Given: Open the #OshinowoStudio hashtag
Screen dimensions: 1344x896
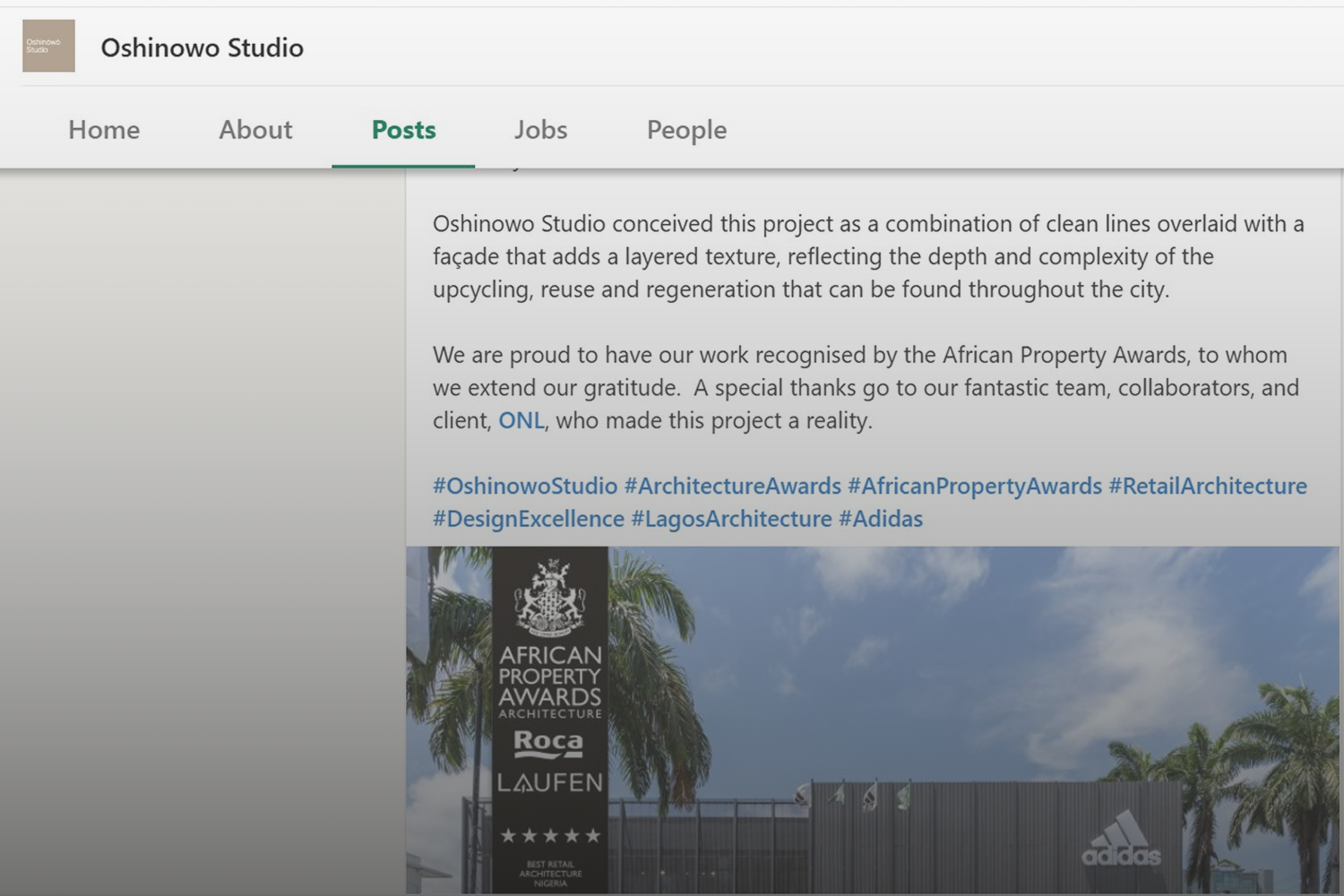Looking at the screenshot, I should pos(525,486).
